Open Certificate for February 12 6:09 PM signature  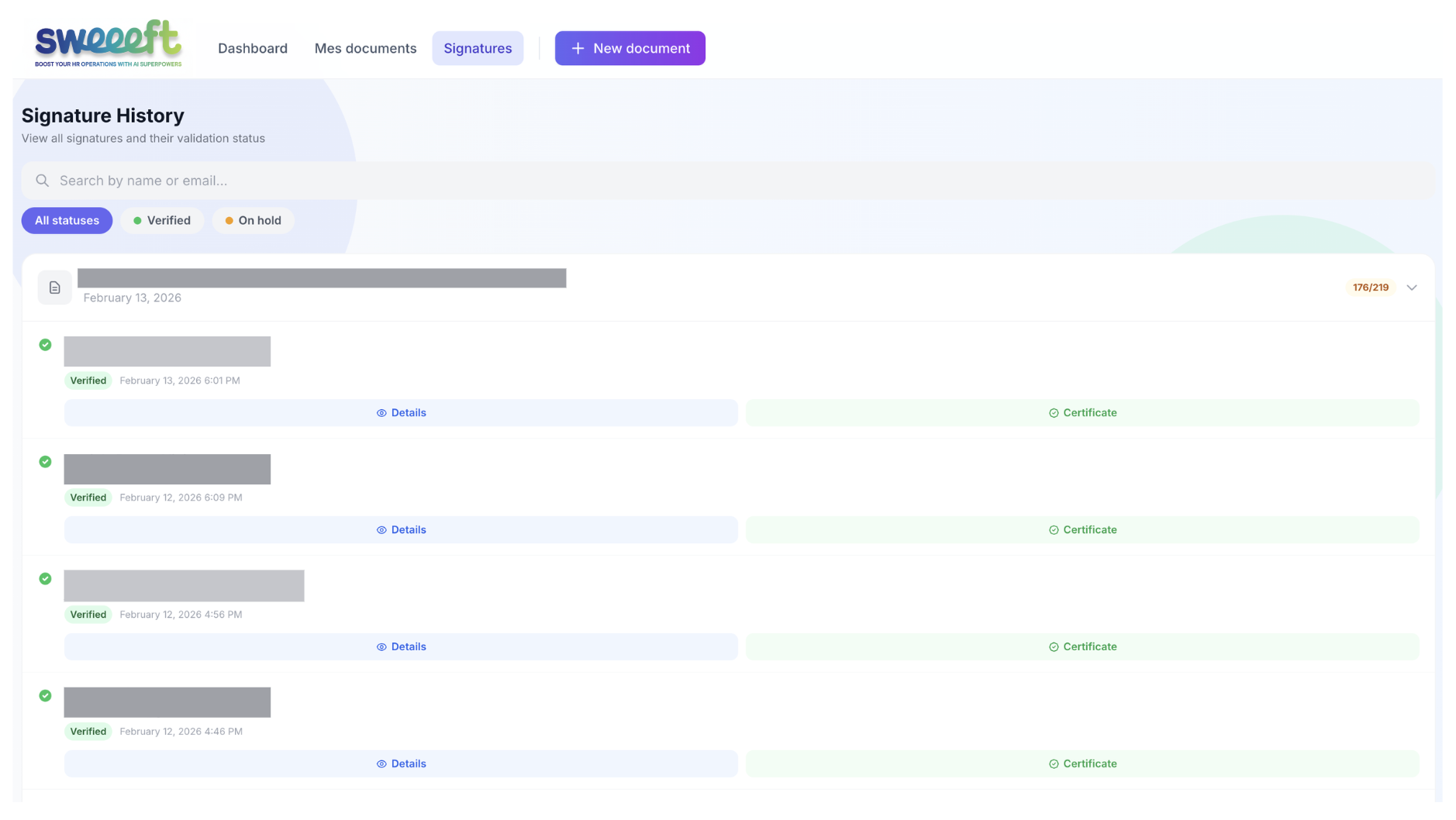[x=1082, y=530]
